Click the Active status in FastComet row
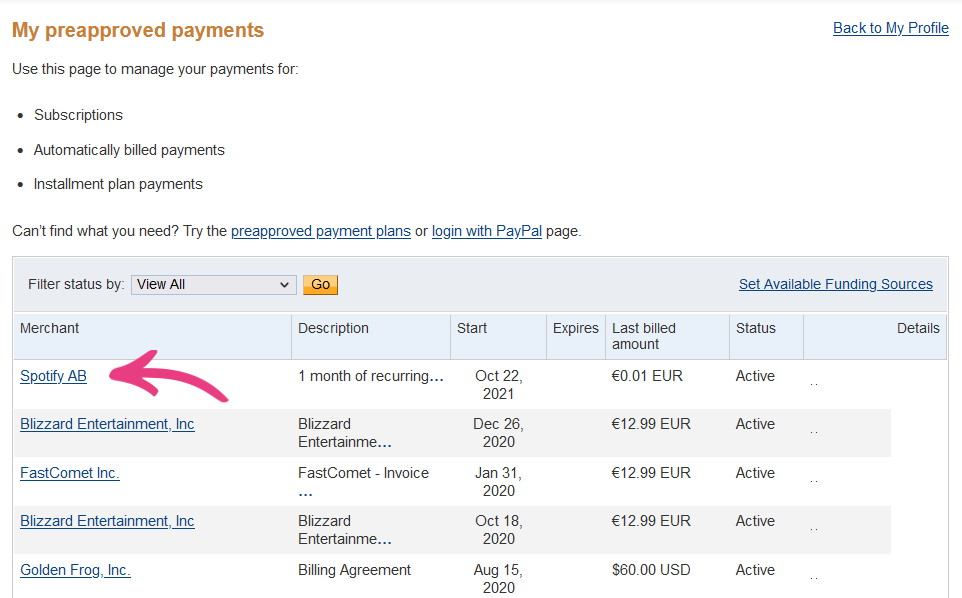962x598 pixels. tap(755, 473)
